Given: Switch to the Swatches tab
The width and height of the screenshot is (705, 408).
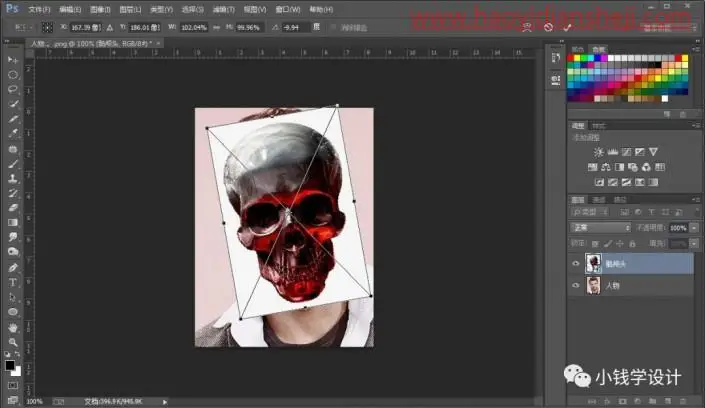Looking at the screenshot, I should pos(598,49).
